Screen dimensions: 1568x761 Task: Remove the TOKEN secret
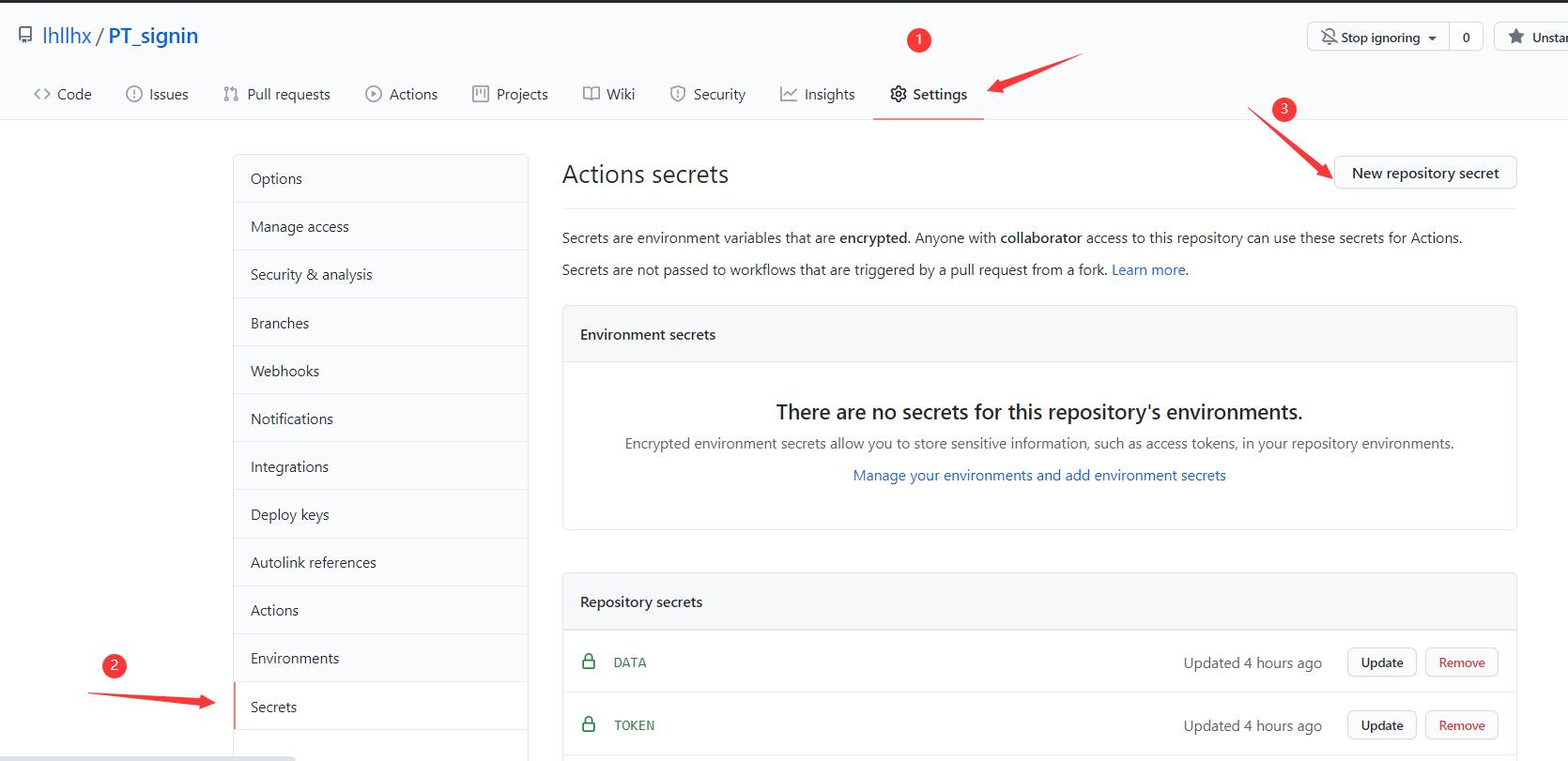(x=1462, y=725)
